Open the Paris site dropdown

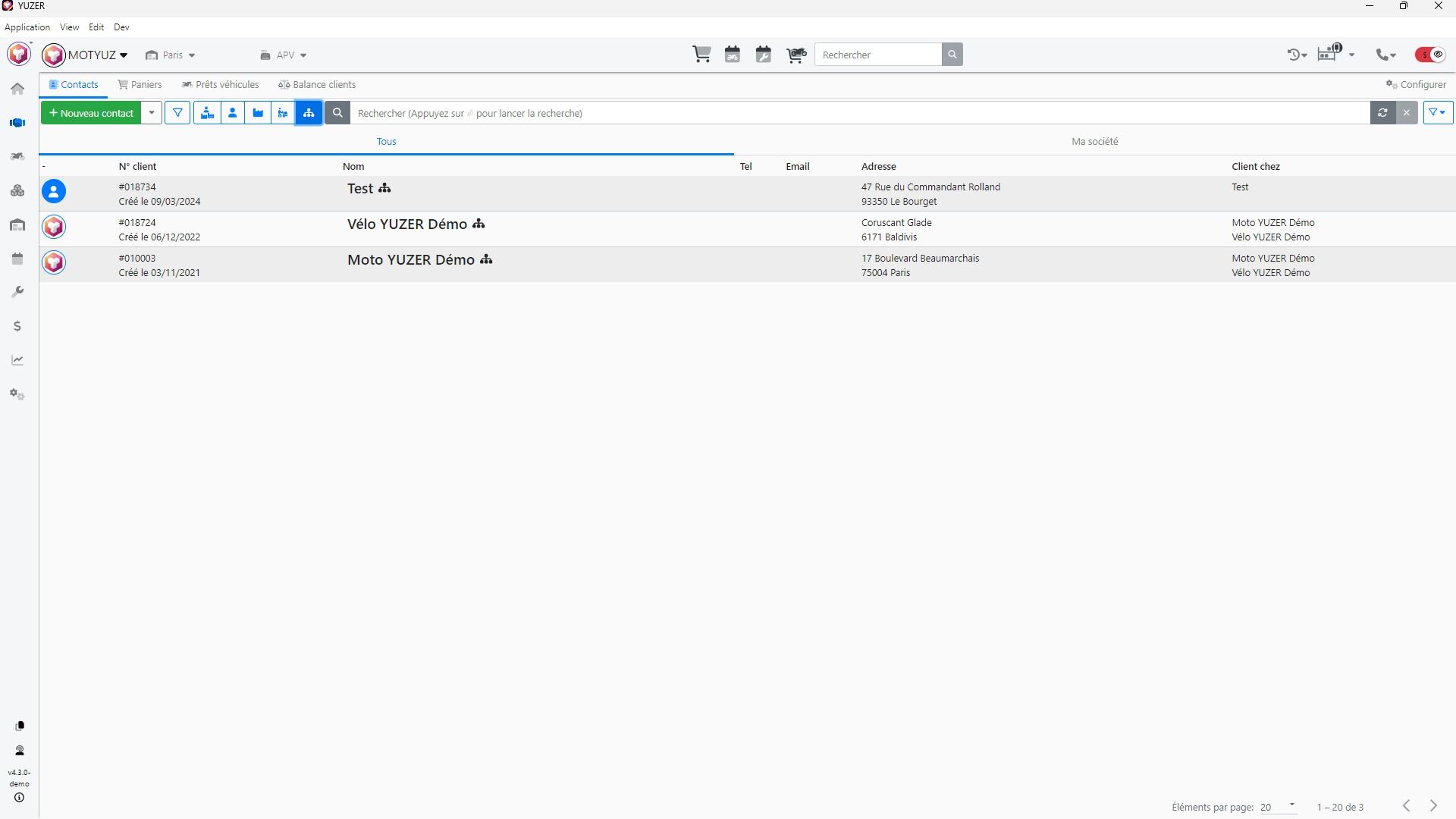click(x=171, y=55)
